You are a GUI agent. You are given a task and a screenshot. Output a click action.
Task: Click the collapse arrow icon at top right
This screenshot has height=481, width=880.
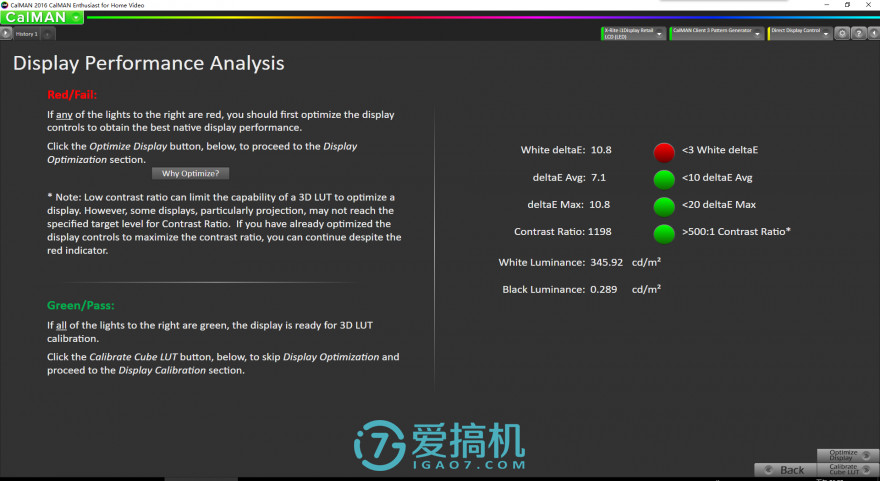873,34
